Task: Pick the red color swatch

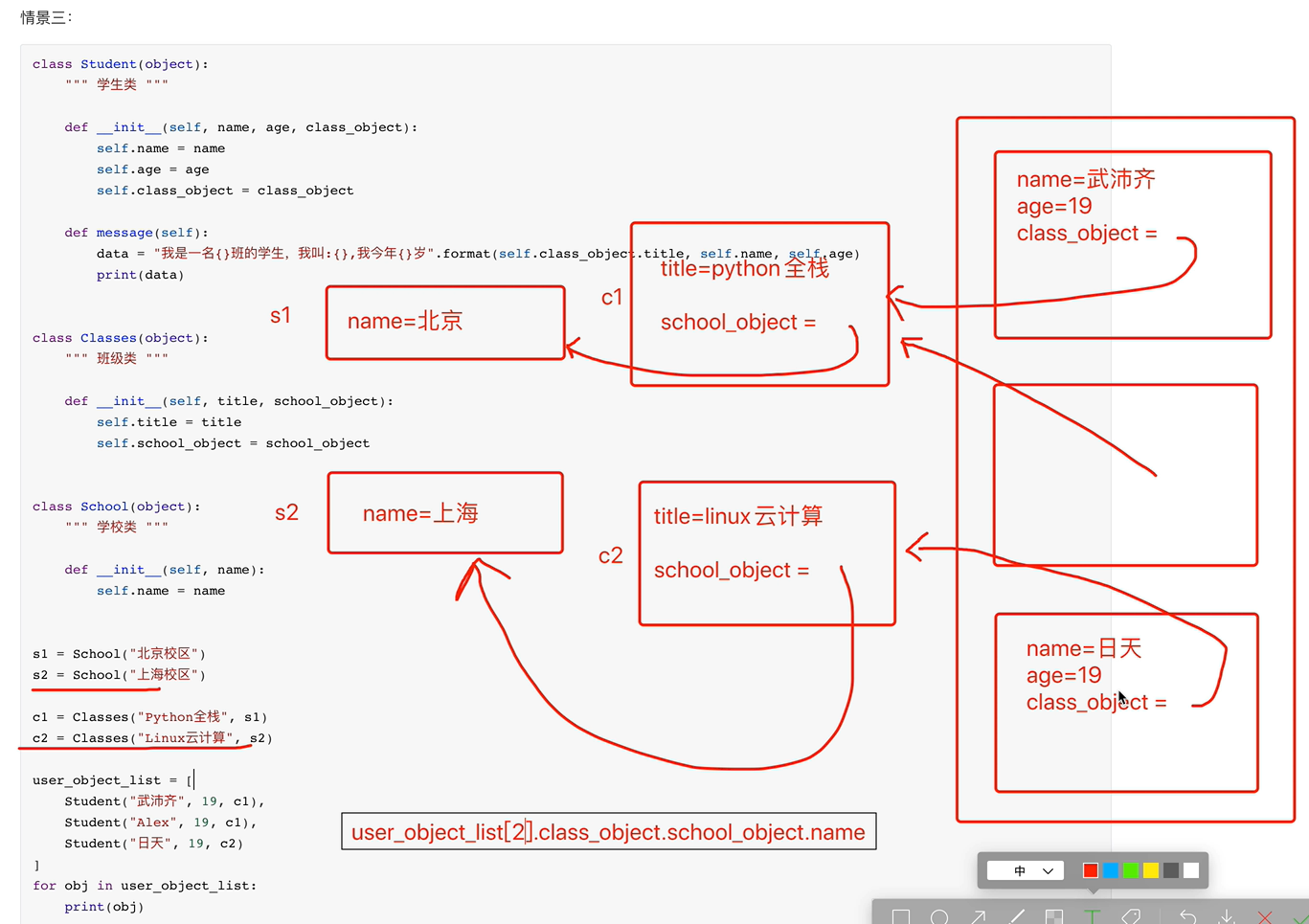Action: (1090, 870)
